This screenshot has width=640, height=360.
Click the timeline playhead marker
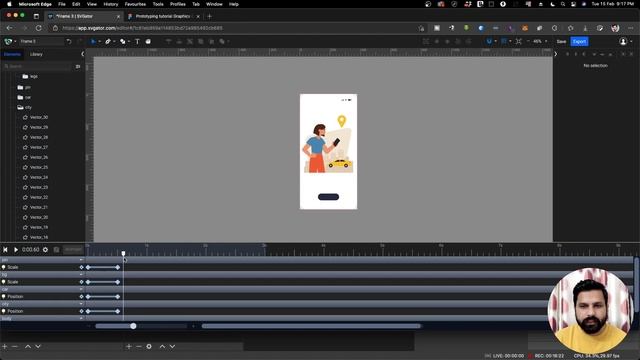click(x=123, y=253)
